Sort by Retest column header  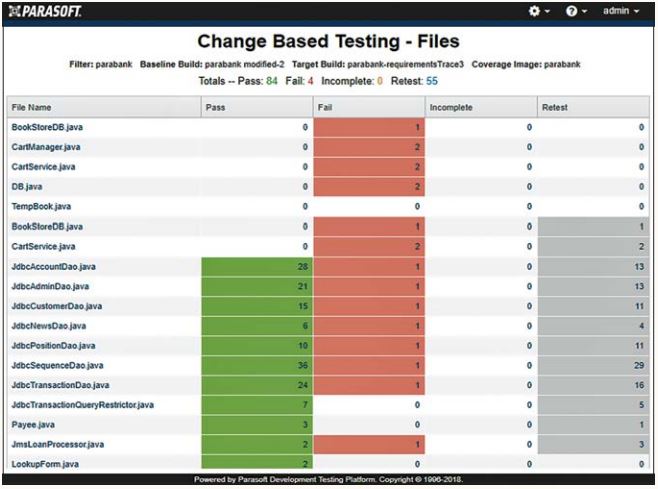click(554, 107)
